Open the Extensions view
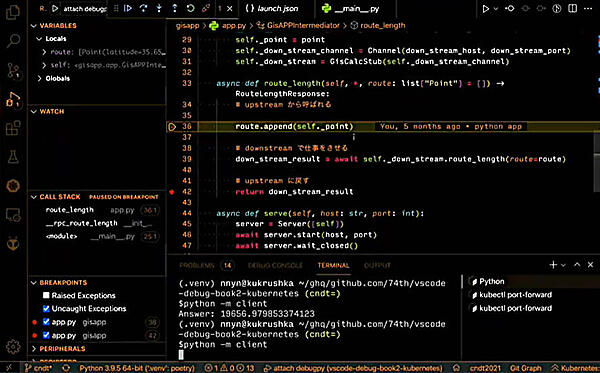Image resolution: width=600 pixels, height=373 pixels. [13, 128]
